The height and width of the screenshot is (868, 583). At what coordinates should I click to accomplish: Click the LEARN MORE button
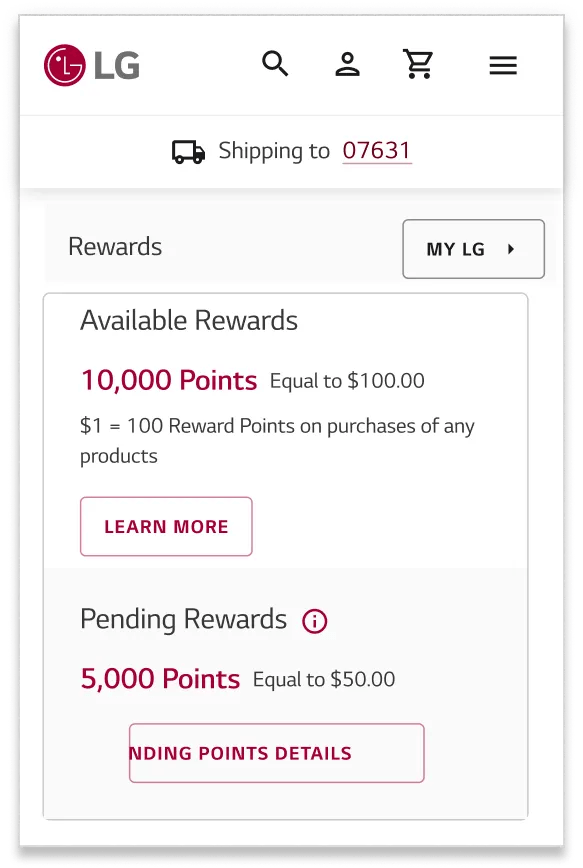[x=166, y=526]
